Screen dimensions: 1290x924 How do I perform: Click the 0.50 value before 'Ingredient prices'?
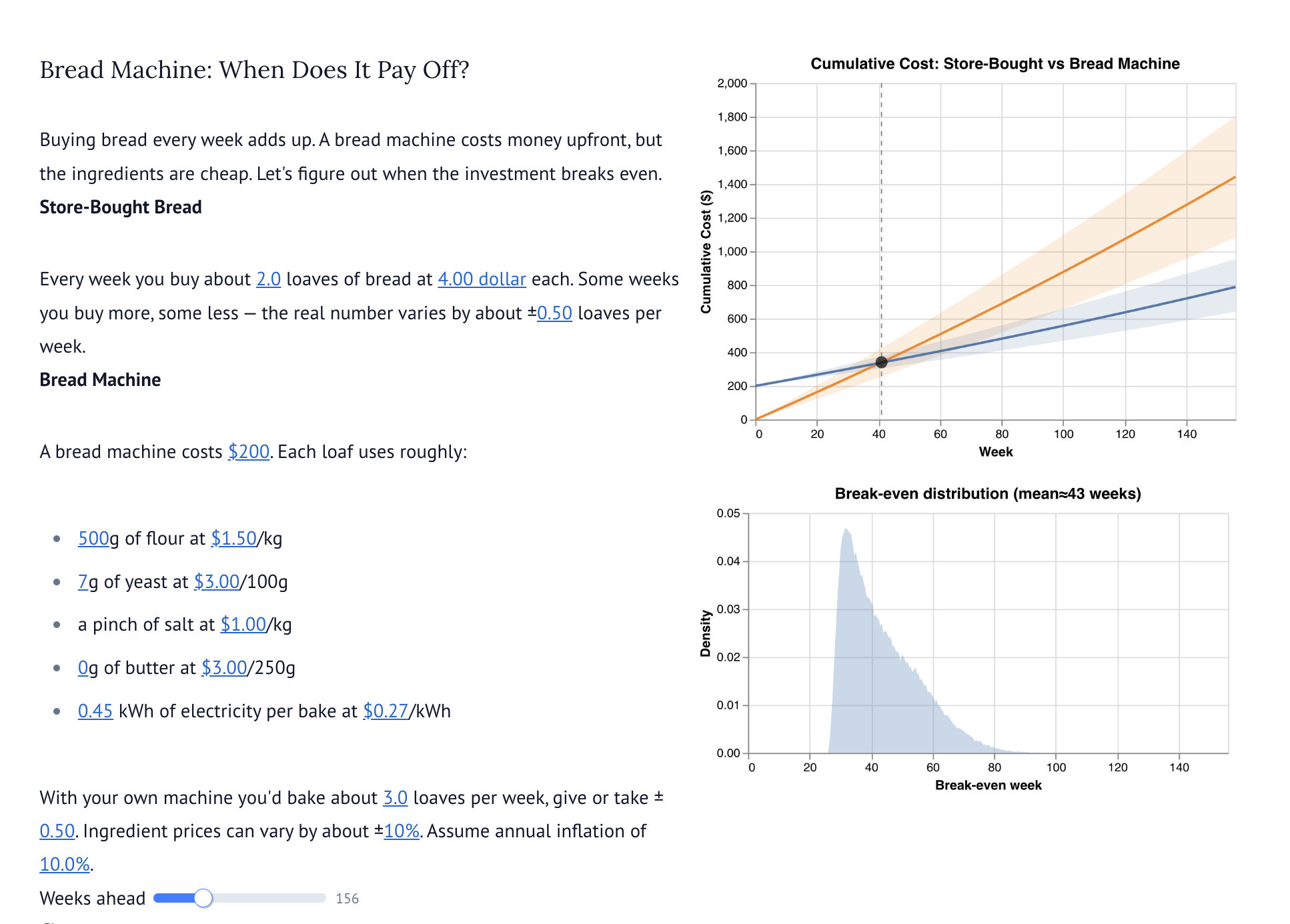tap(57, 831)
